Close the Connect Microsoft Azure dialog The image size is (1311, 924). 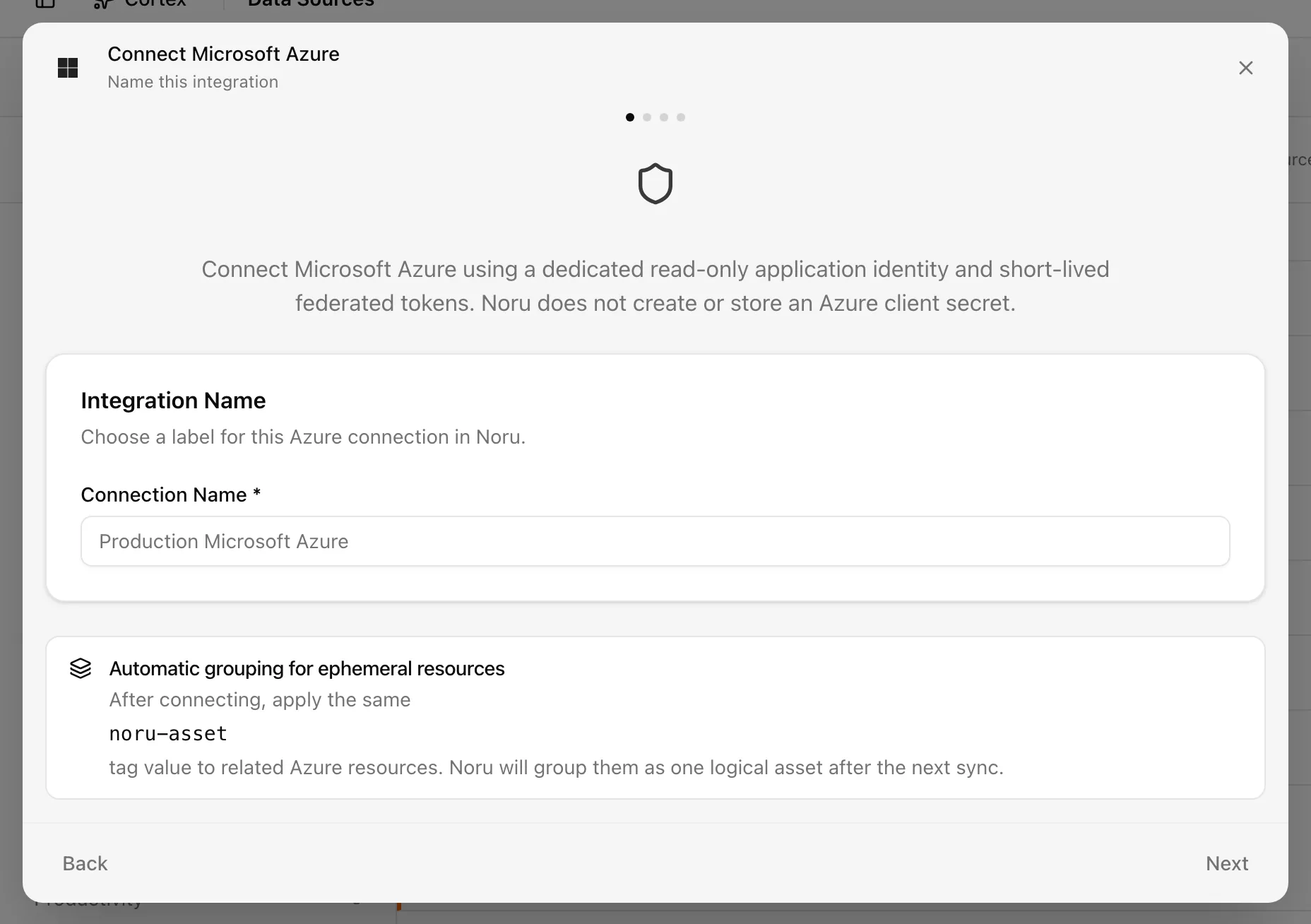pos(1245,68)
